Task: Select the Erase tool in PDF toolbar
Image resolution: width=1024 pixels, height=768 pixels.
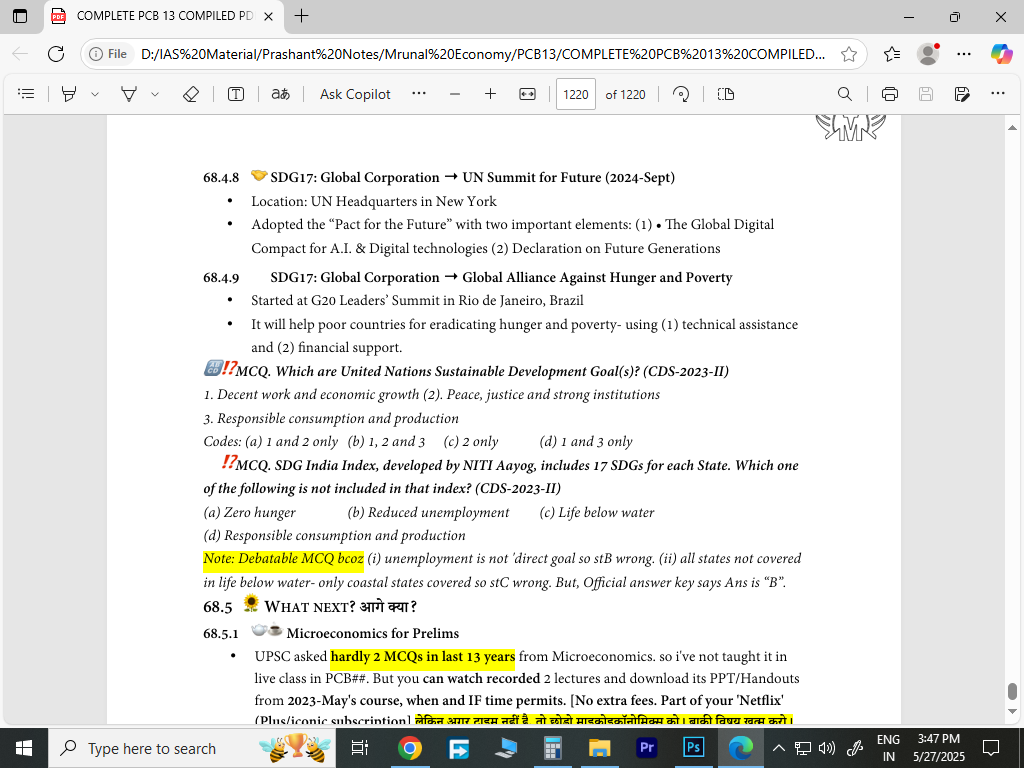Action: coord(190,94)
